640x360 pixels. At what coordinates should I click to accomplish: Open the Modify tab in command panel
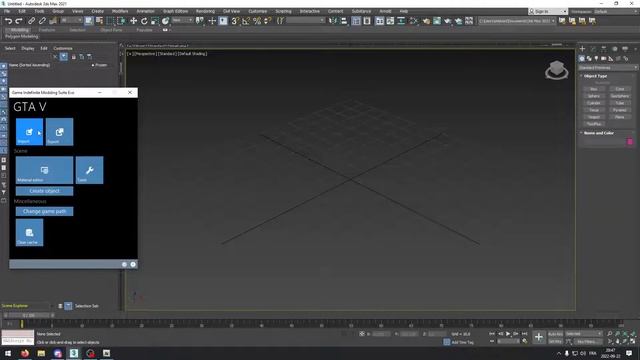click(x=593, y=49)
